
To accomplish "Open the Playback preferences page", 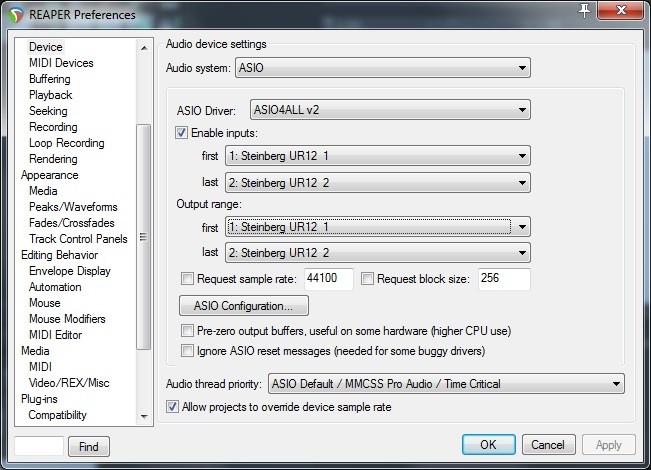I will click(50, 95).
